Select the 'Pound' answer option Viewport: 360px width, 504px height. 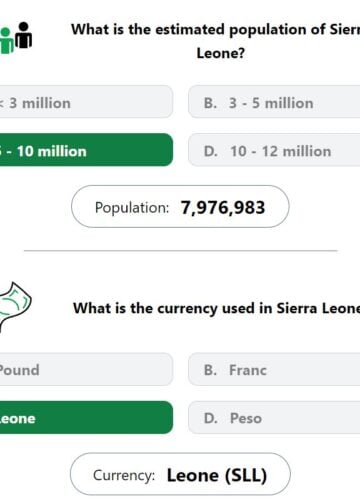point(86,369)
